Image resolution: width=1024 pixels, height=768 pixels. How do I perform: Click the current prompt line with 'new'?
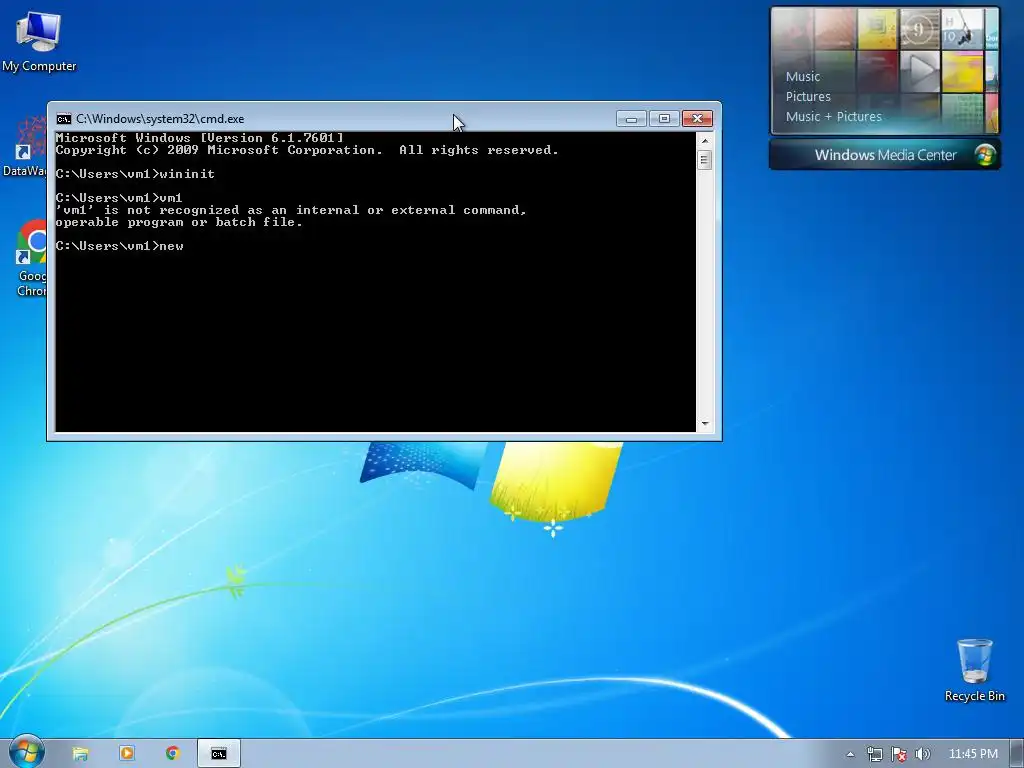click(120, 246)
